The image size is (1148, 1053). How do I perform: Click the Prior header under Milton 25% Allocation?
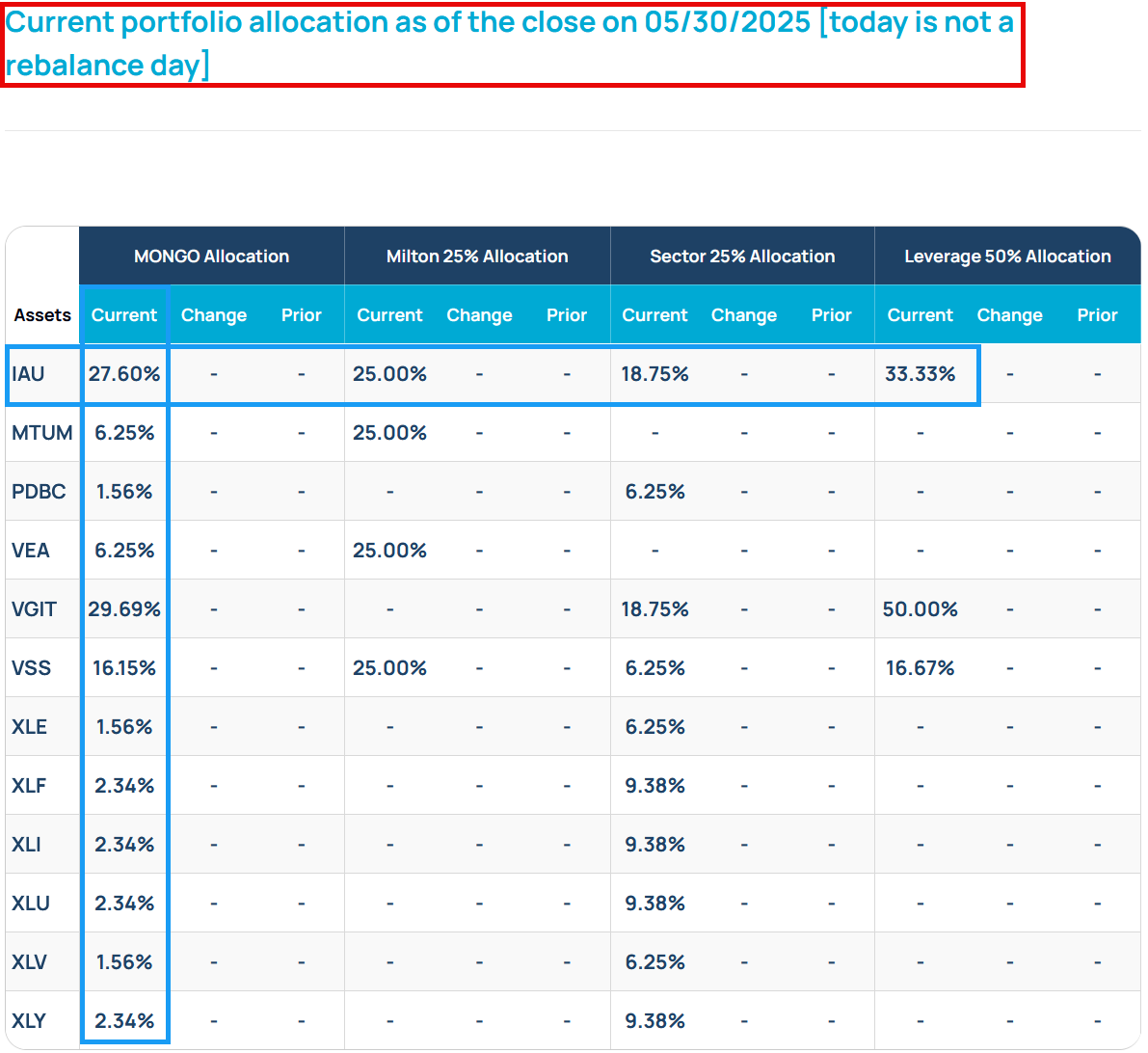point(567,314)
